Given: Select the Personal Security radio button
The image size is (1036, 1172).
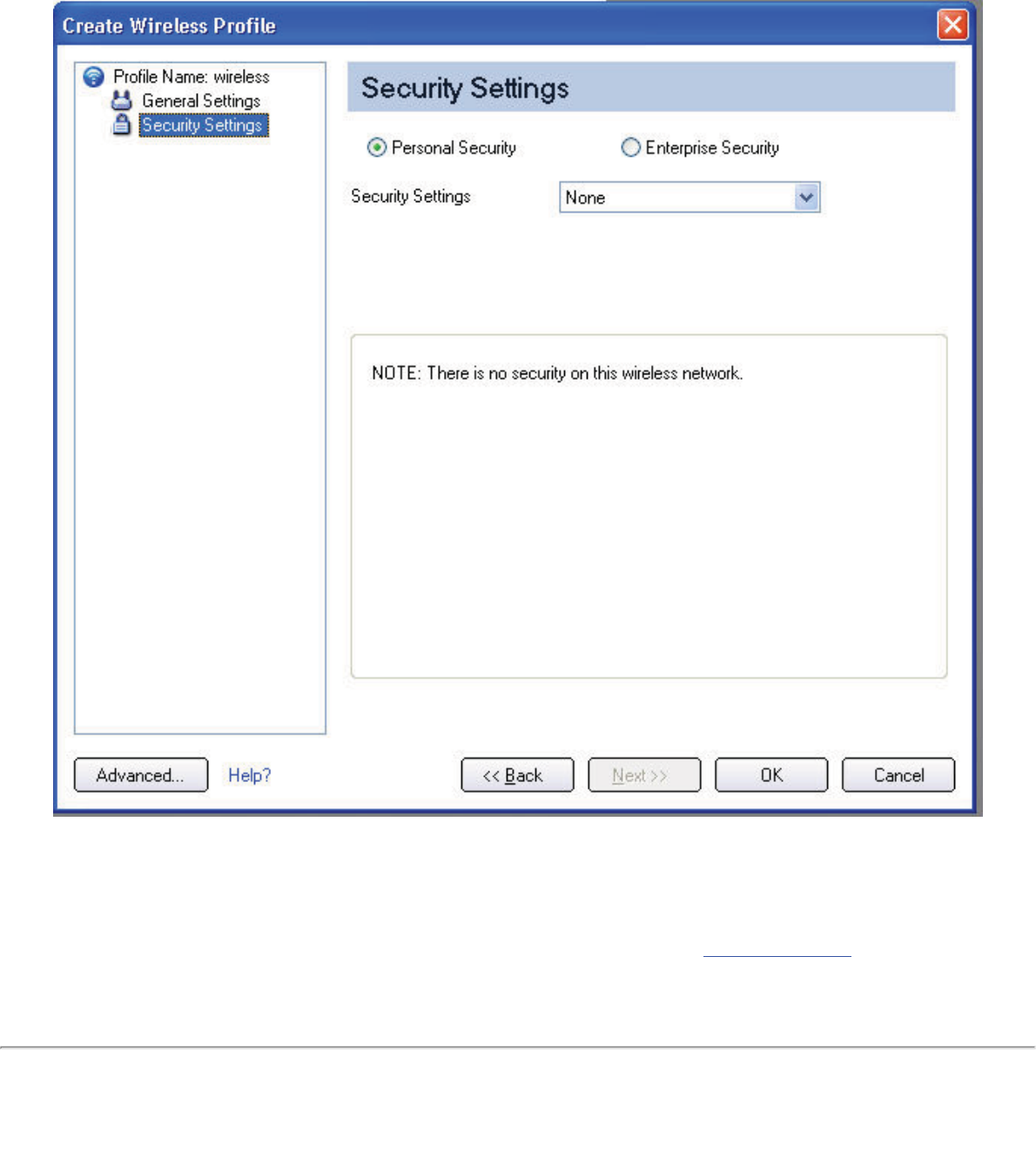Looking at the screenshot, I should pos(376,148).
